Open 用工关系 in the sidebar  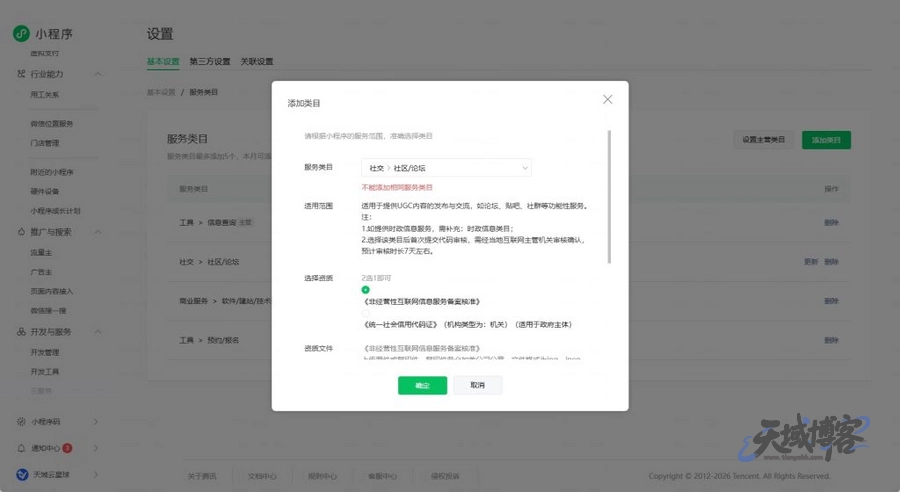click(45, 95)
